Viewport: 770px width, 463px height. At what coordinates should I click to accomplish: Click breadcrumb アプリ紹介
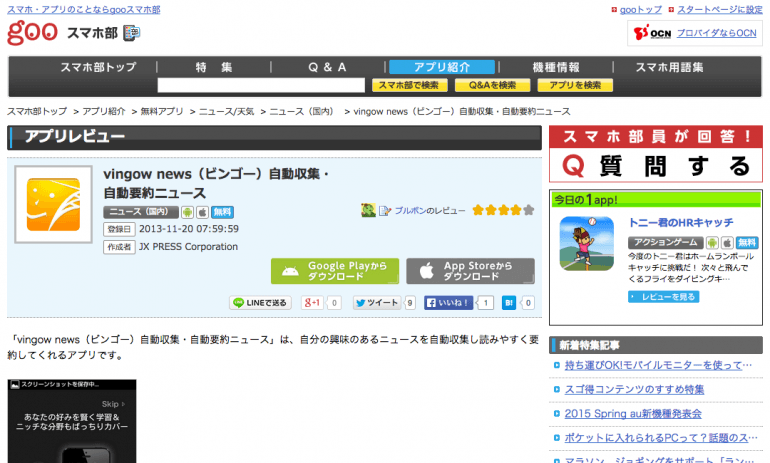pos(104,111)
